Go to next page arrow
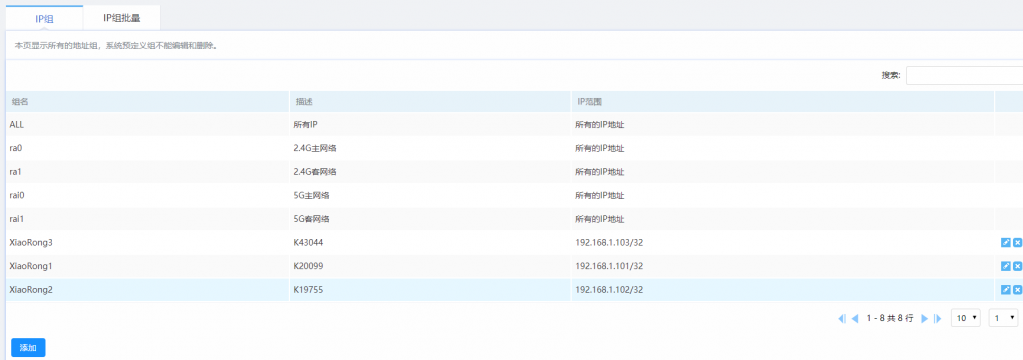 coord(924,318)
